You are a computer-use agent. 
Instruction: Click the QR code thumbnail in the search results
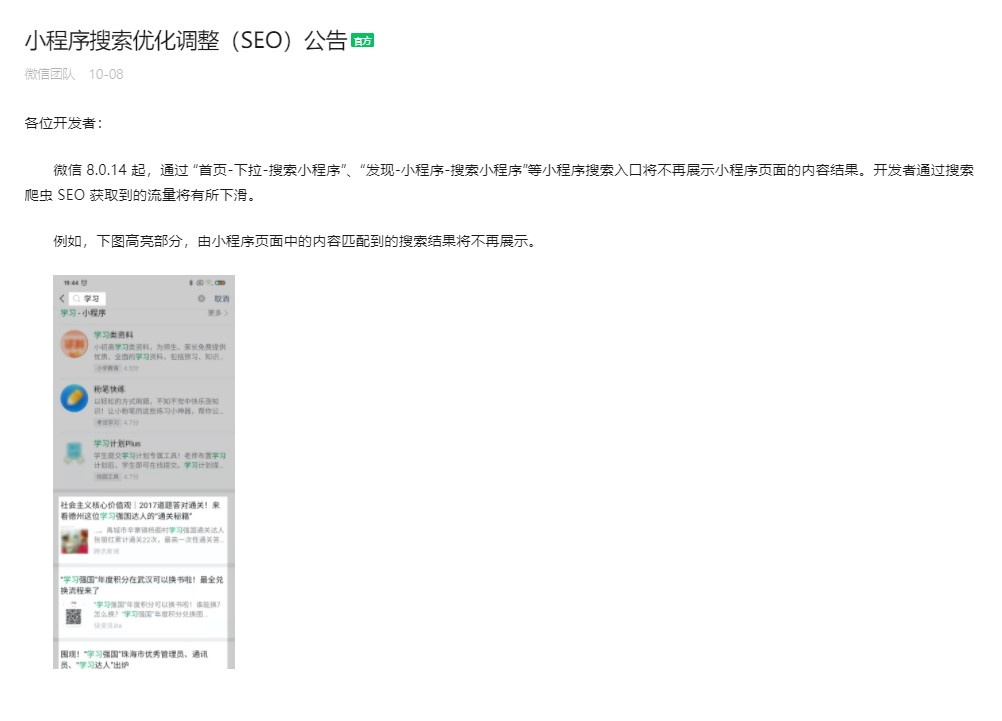(73, 614)
